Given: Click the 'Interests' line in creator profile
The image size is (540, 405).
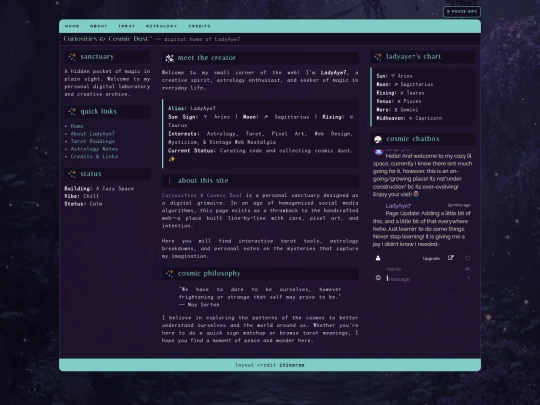Looking at the screenshot, I should pos(260,138).
